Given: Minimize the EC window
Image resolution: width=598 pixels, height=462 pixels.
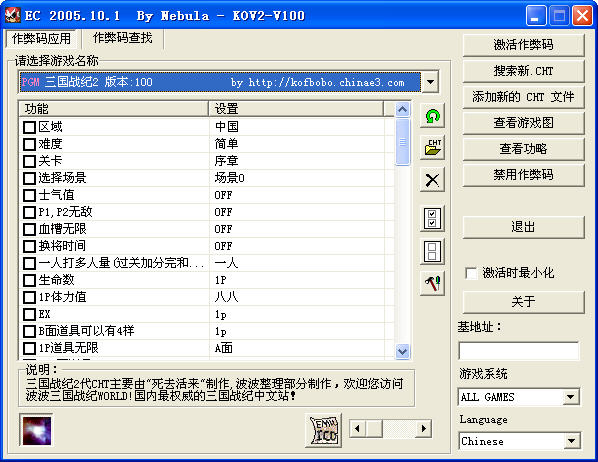Looking at the screenshot, I should [535, 16].
